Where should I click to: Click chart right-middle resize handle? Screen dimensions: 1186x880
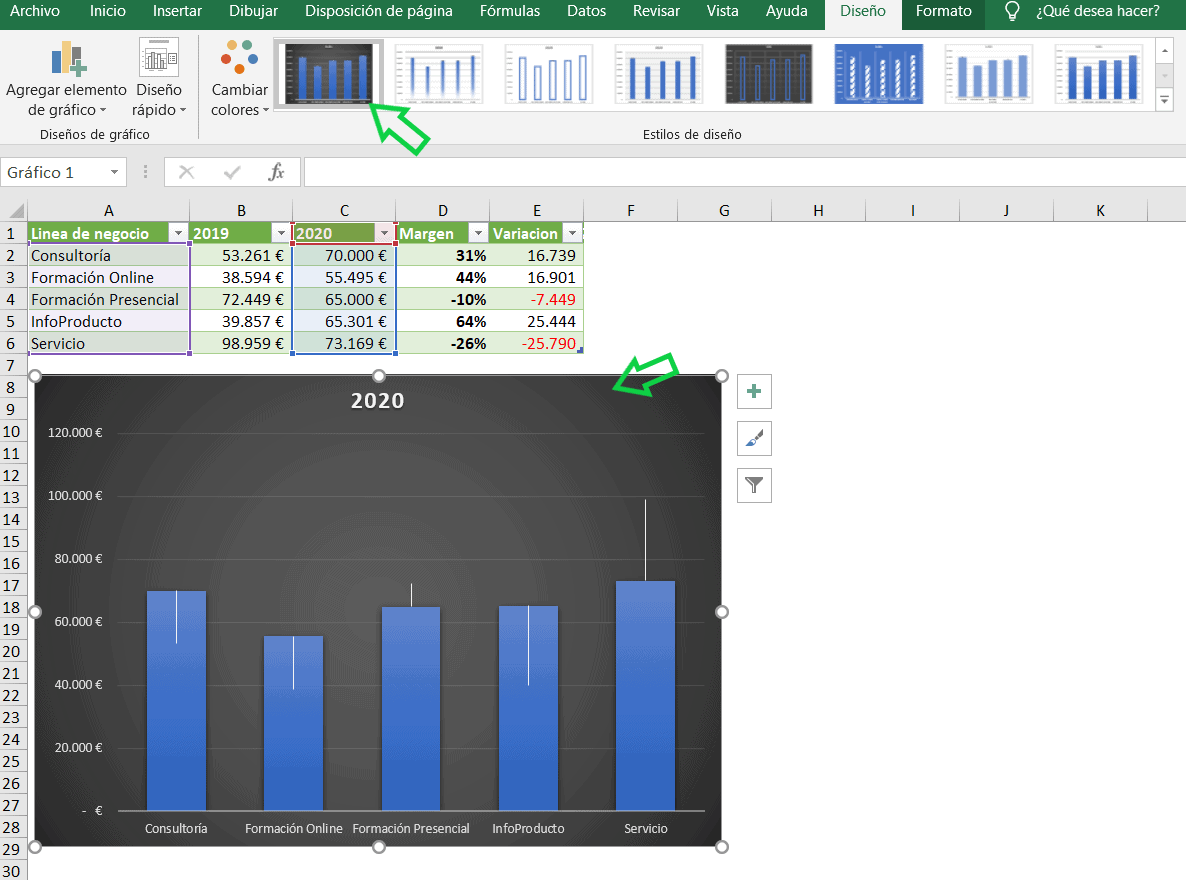722,611
